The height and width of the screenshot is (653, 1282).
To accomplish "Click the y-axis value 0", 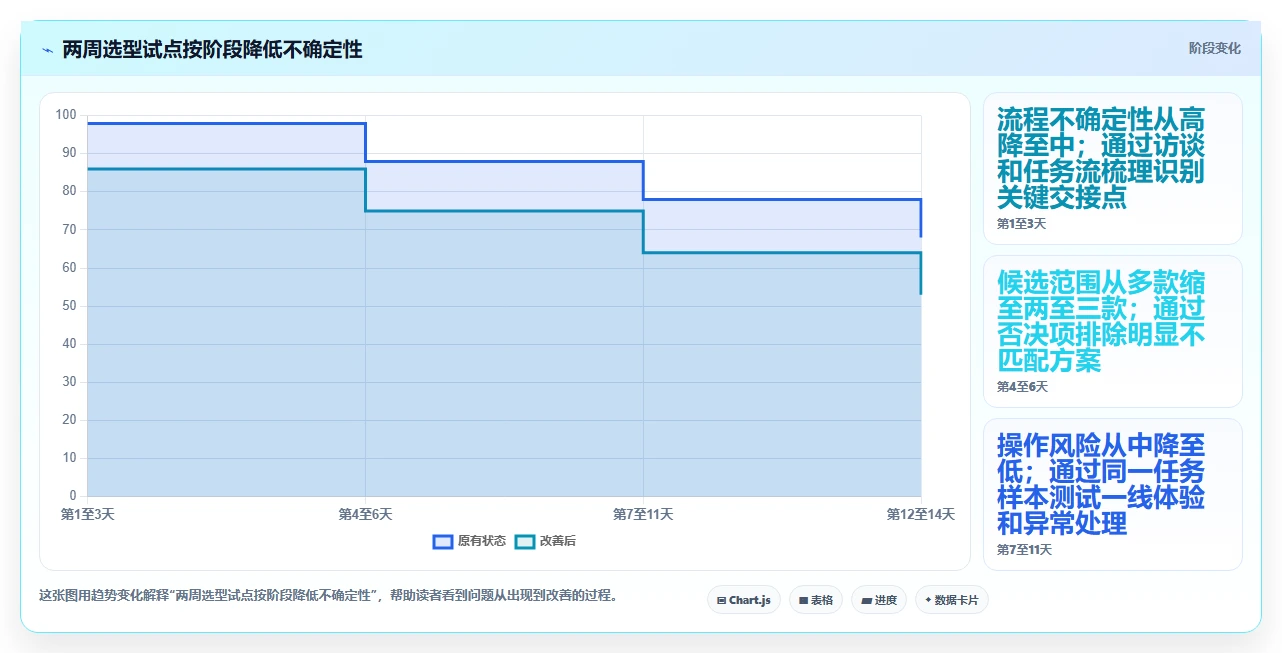I will click(73, 496).
